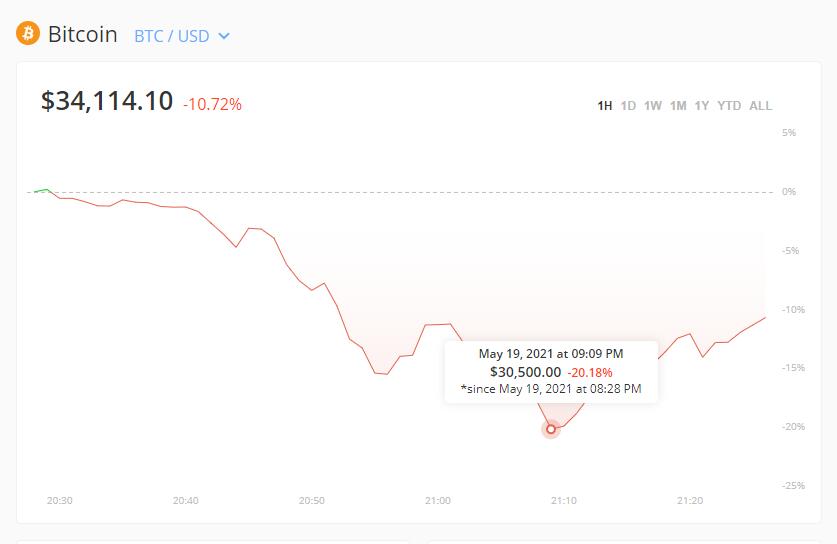837x544 pixels.
Task: Show the 1M price history
Action: pyautogui.click(x=678, y=106)
